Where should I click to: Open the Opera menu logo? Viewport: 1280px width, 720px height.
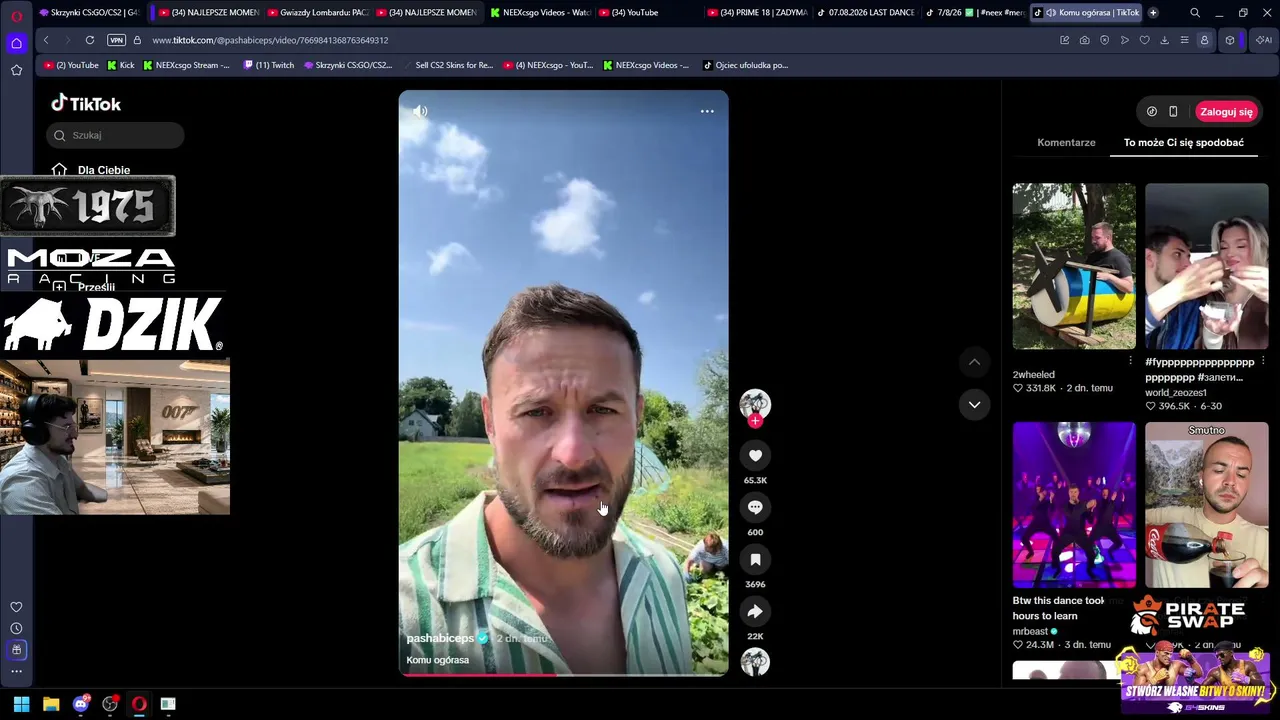16,15
